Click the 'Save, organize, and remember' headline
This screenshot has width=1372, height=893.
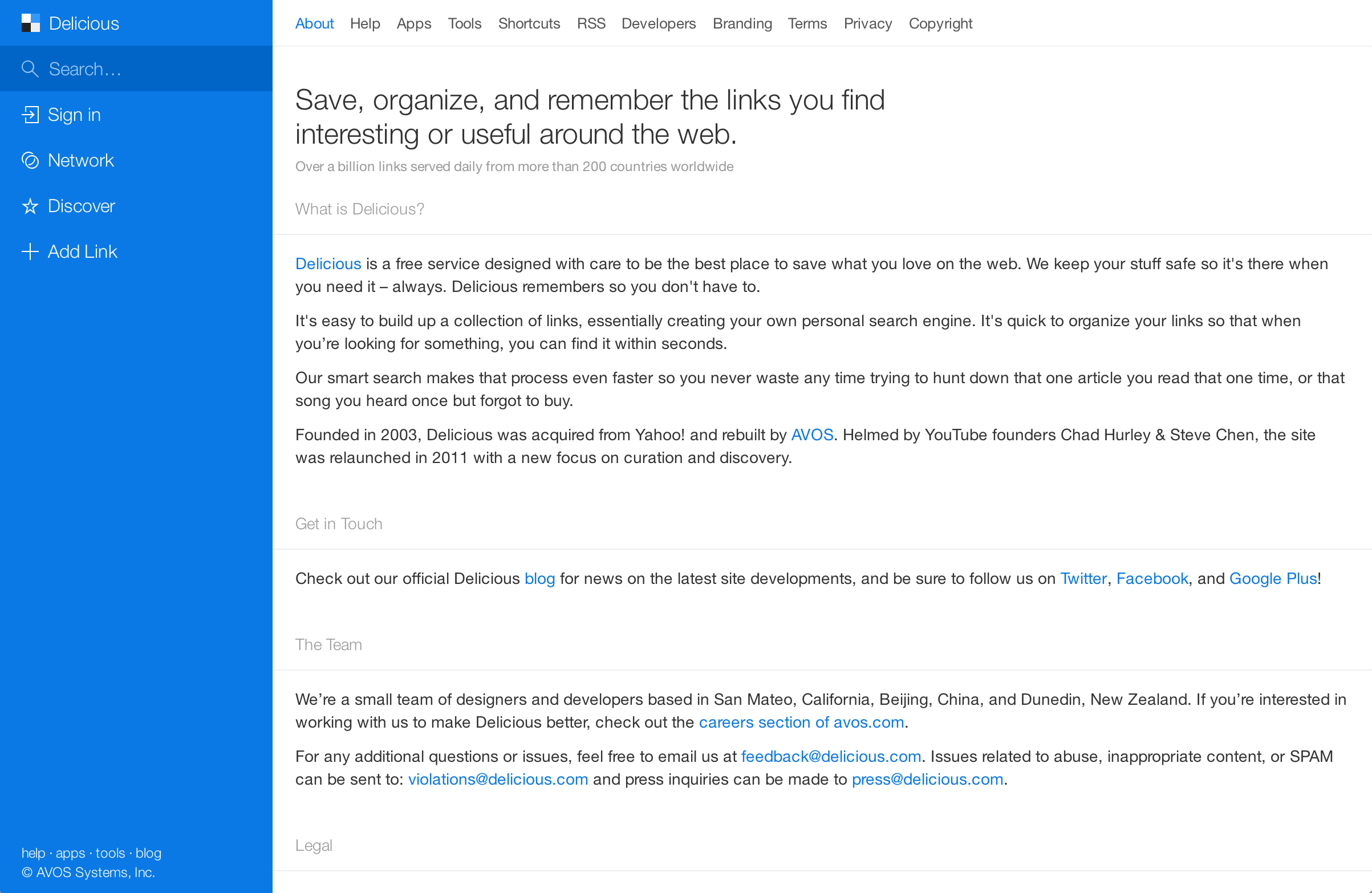click(590, 117)
